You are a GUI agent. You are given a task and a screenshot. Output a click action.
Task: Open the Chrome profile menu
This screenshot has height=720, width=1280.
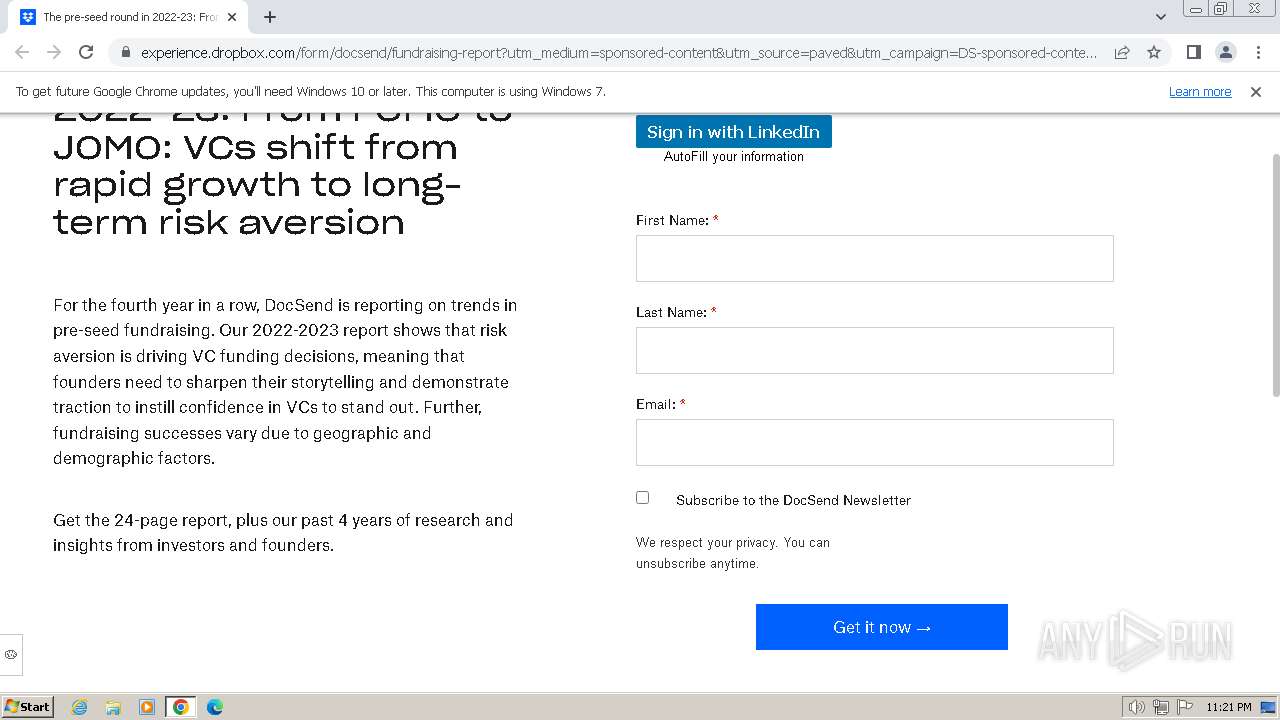(x=1226, y=52)
